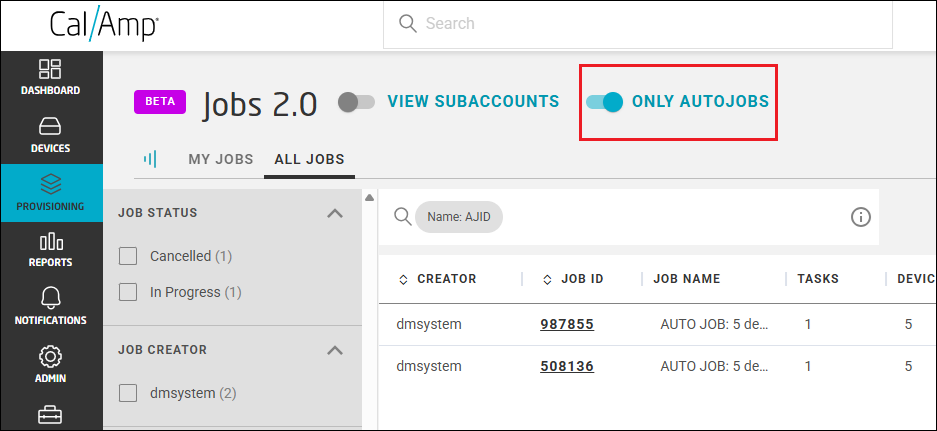Select the Provisioning sidebar item
937x431 pixels.
(x=51, y=193)
